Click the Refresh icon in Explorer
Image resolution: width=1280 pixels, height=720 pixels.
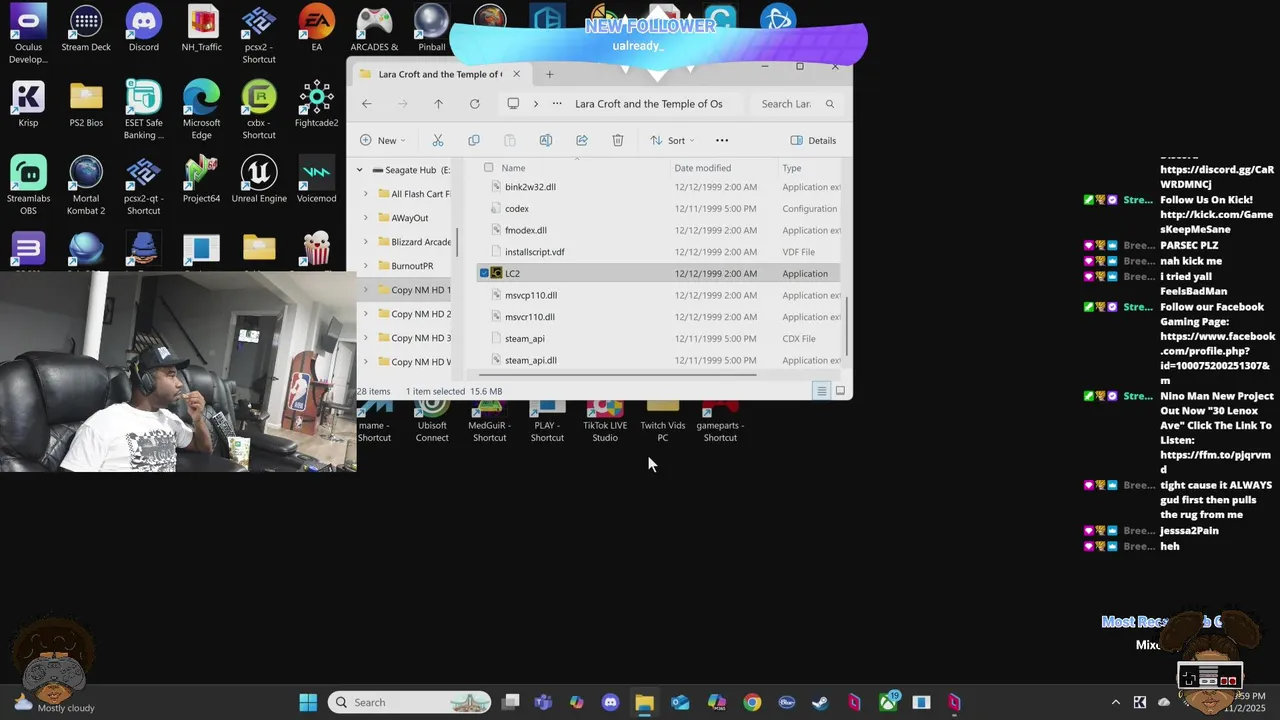[x=475, y=104]
